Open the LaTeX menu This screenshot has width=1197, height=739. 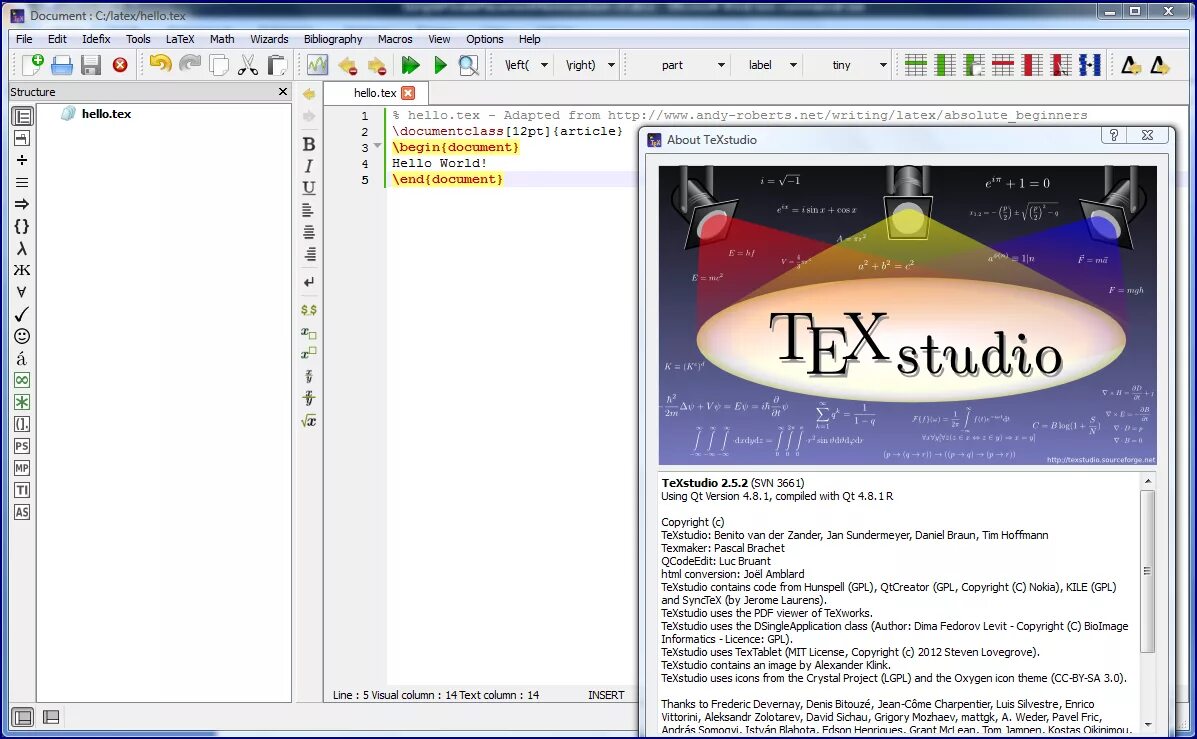pyautogui.click(x=180, y=39)
